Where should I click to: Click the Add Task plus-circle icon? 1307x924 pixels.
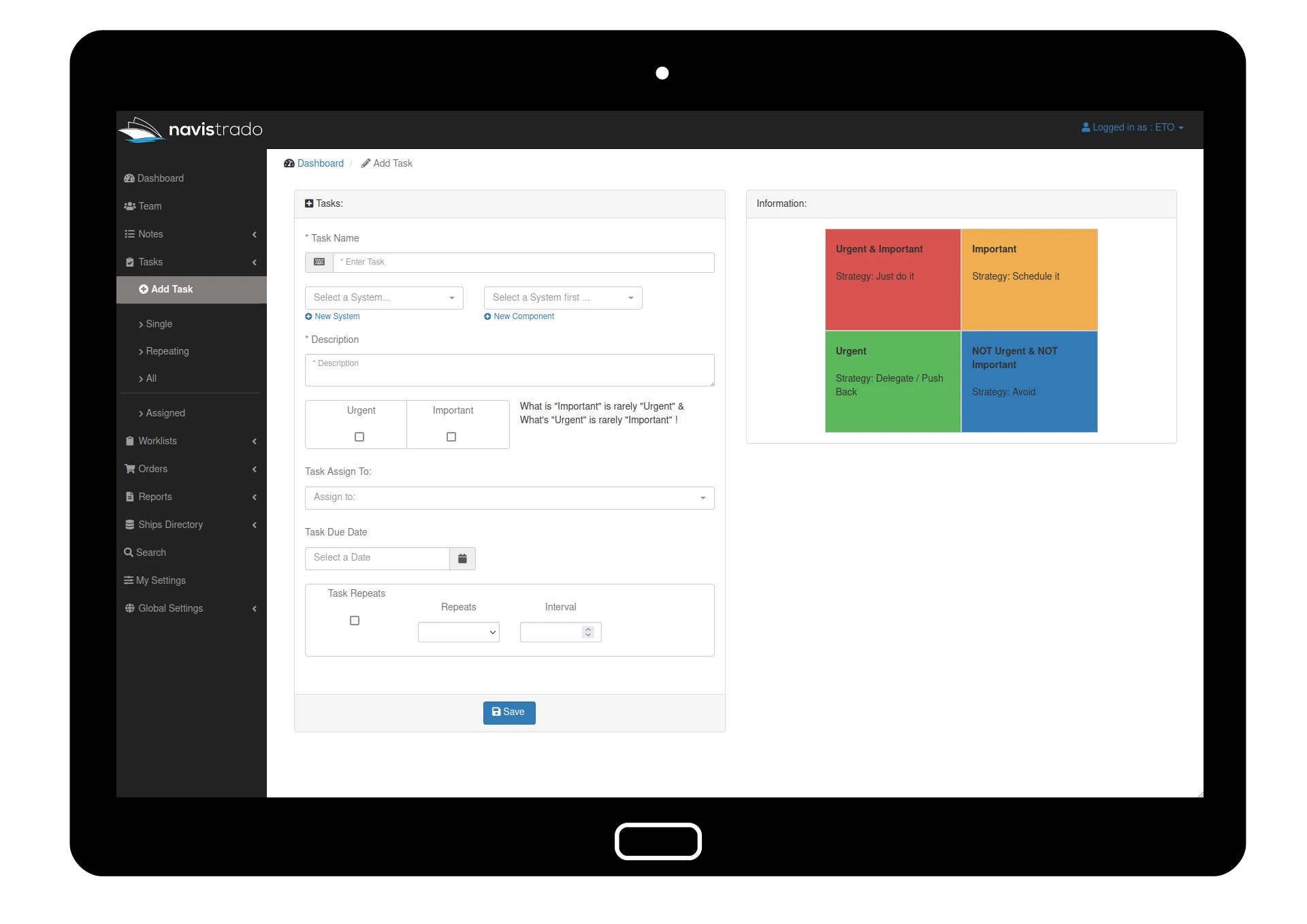point(144,289)
